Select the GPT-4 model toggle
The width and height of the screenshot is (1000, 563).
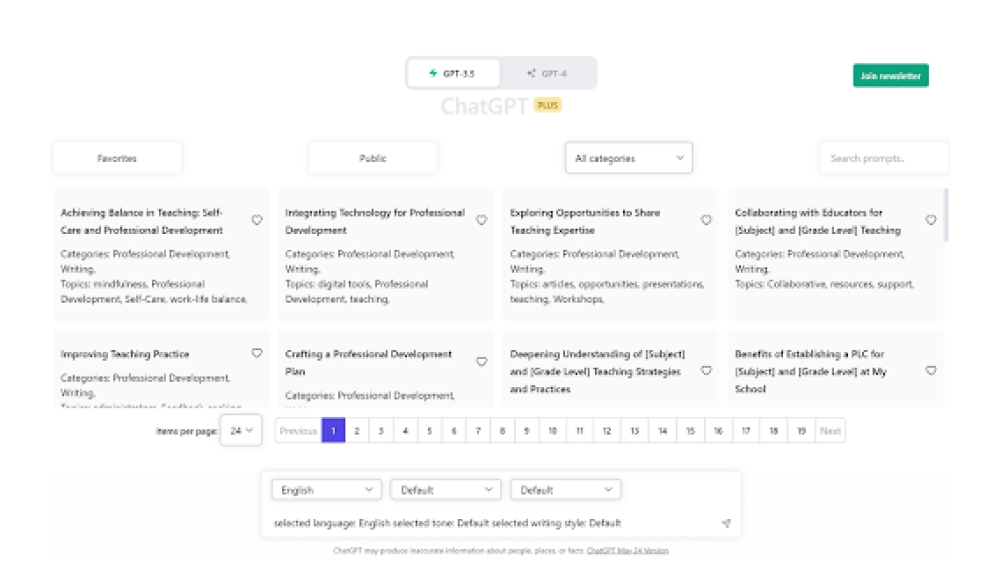click(548, 73)
